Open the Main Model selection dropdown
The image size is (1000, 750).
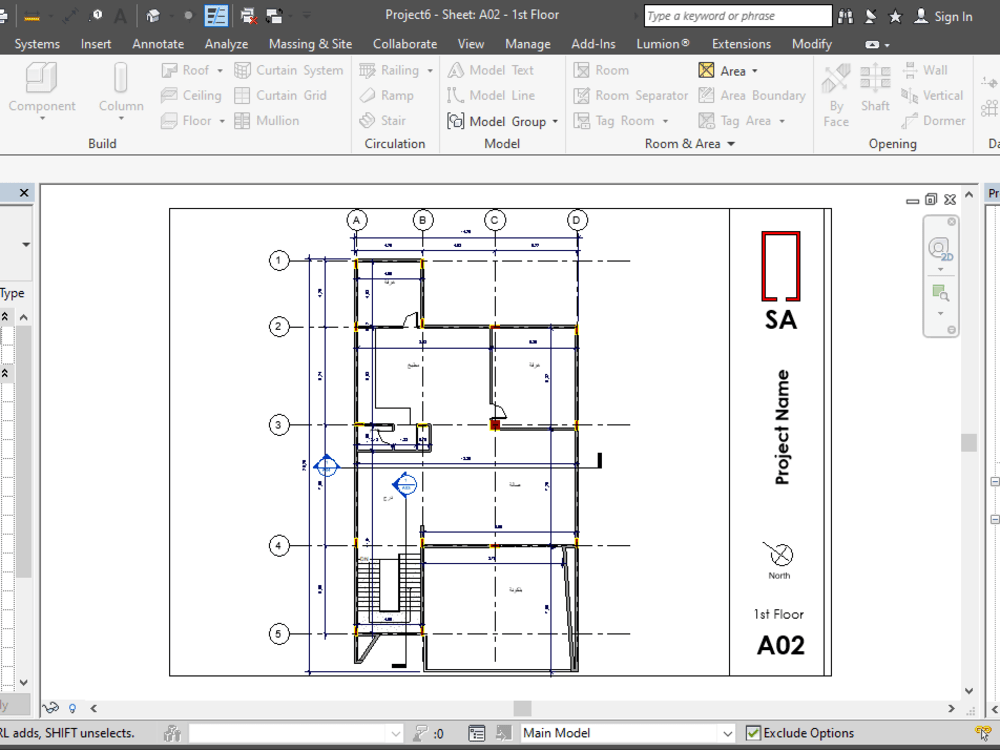click(x=727, y=732)
